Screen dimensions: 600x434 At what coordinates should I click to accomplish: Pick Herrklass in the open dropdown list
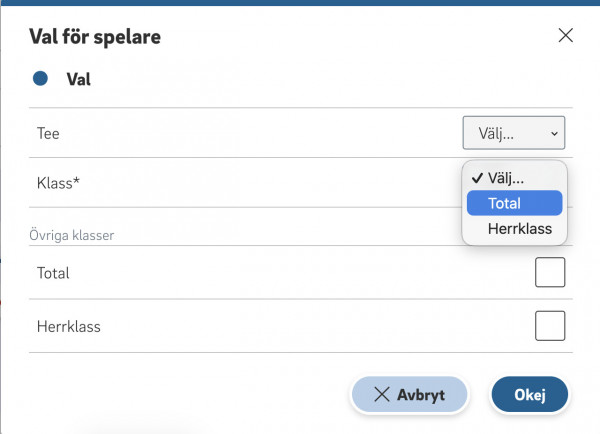click(514, 229)
